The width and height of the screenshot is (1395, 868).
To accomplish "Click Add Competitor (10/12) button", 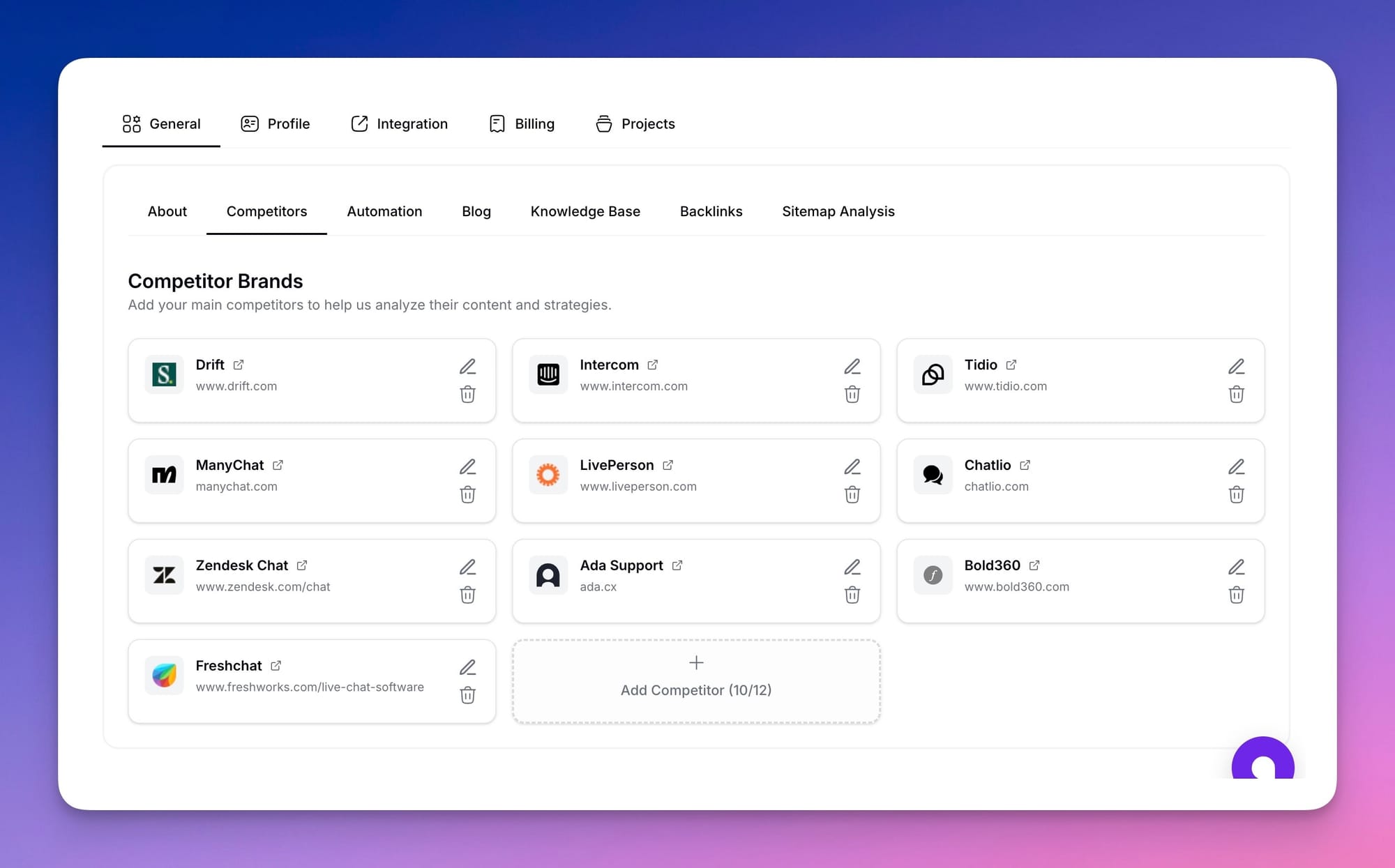I will (x=695, y=680).
